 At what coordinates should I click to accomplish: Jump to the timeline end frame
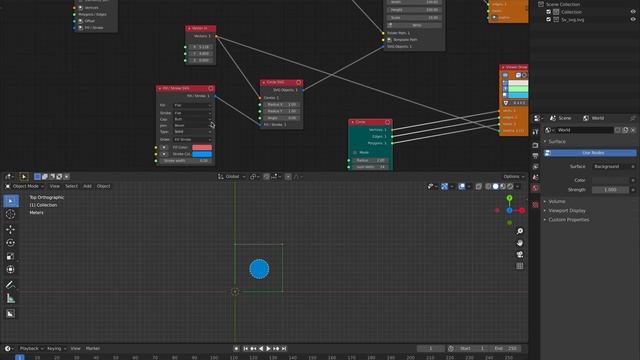pos(284,349)
